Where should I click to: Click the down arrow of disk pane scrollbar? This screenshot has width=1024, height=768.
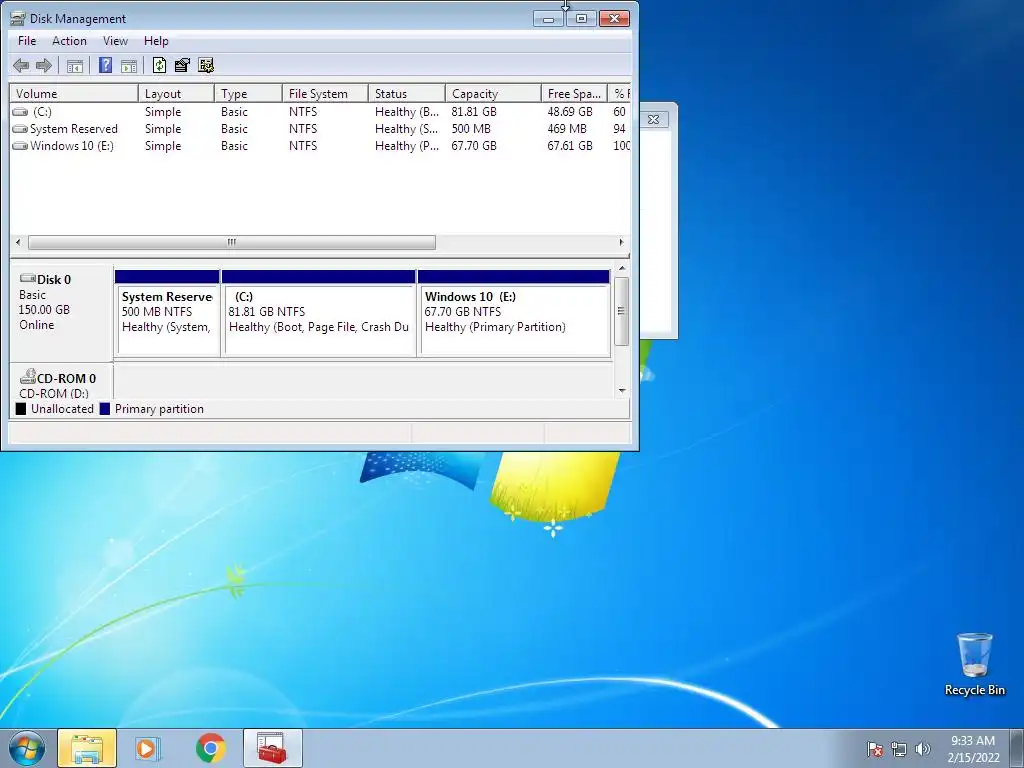pyautogui.click(x=622, y=391)
